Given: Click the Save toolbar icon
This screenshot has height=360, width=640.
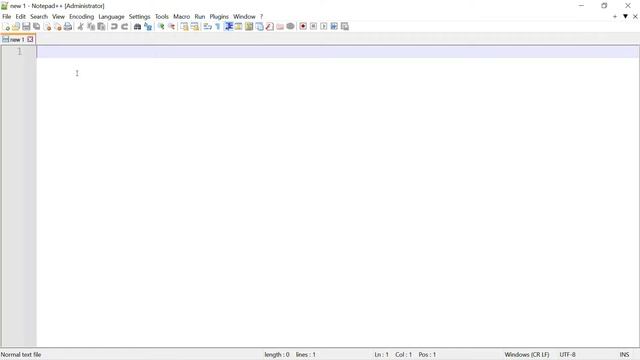Looking at the screenshot, I should pyautogui.click(x=26, y=27).
